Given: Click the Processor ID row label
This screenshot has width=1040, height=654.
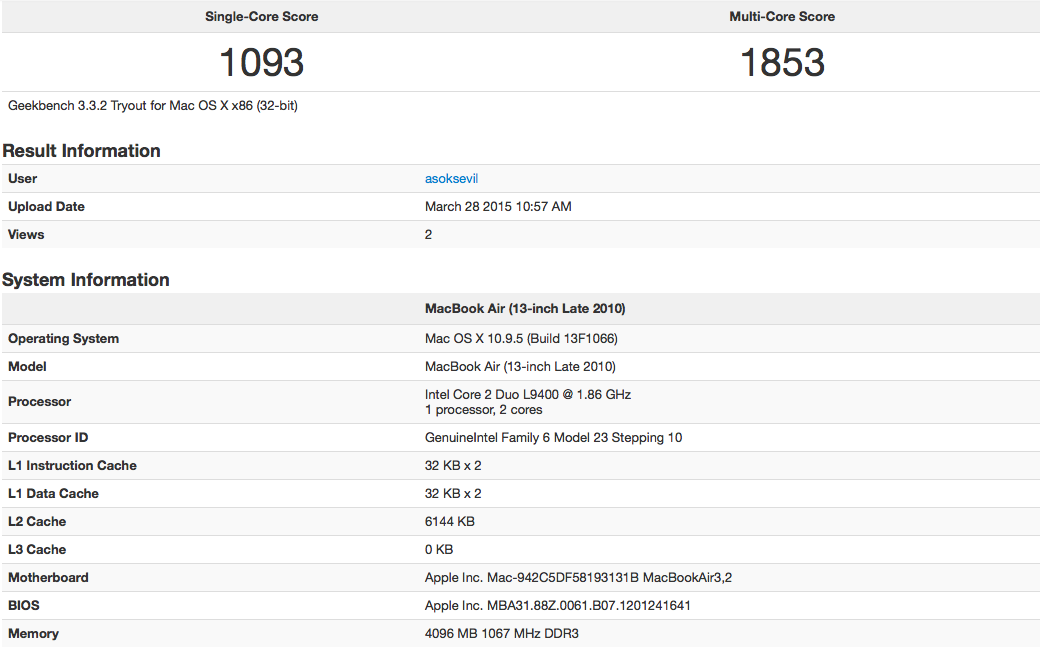Looking at the screenshot, I should click(x=48, y=438).
